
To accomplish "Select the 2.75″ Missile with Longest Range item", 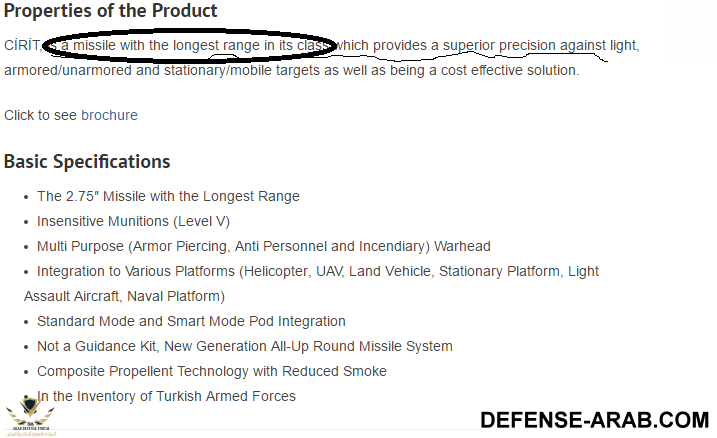I will click(168, 196).
